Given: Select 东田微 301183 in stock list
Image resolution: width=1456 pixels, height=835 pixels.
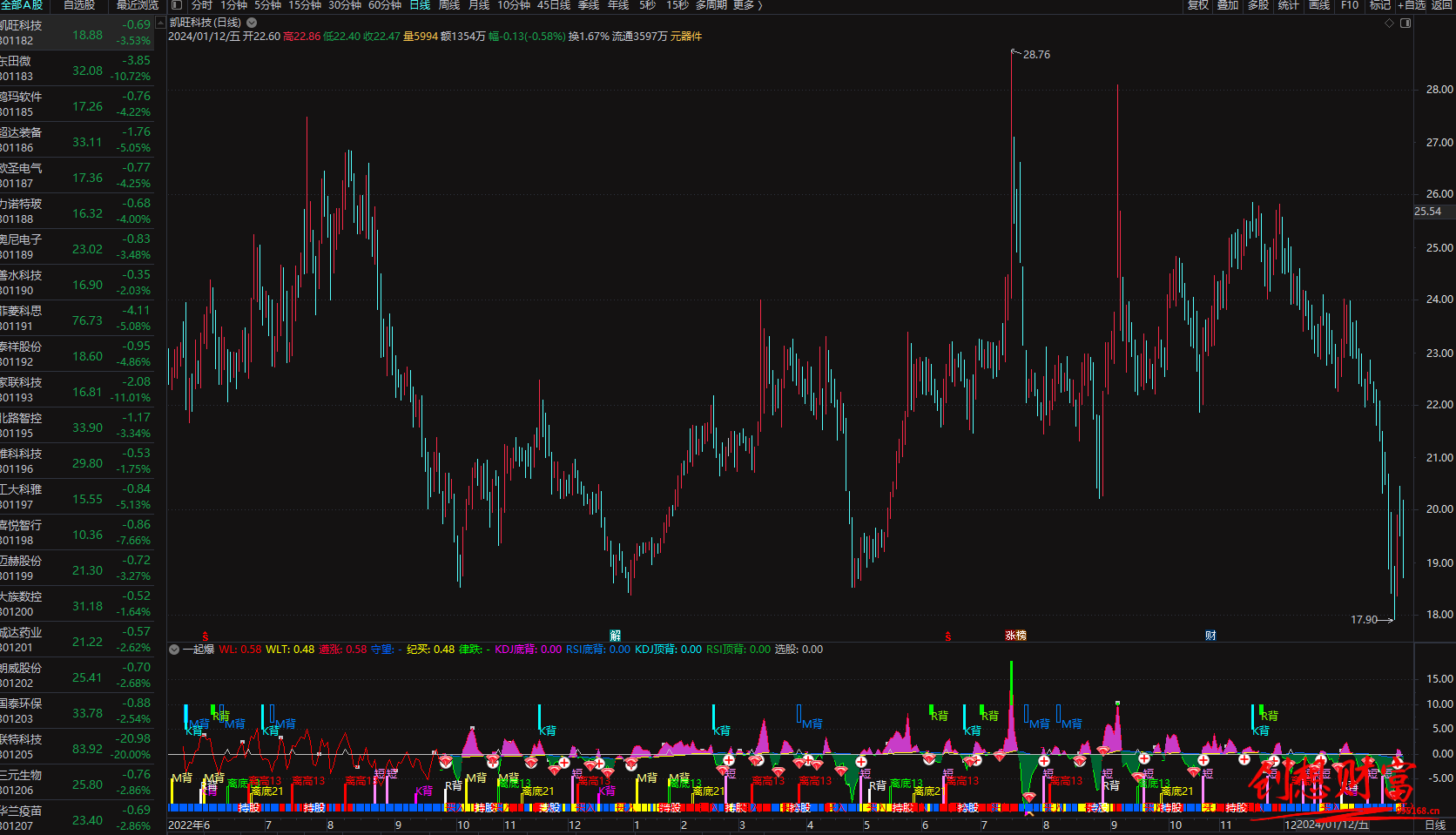Looking at the screenshot, I should click(x=77, y=69).
